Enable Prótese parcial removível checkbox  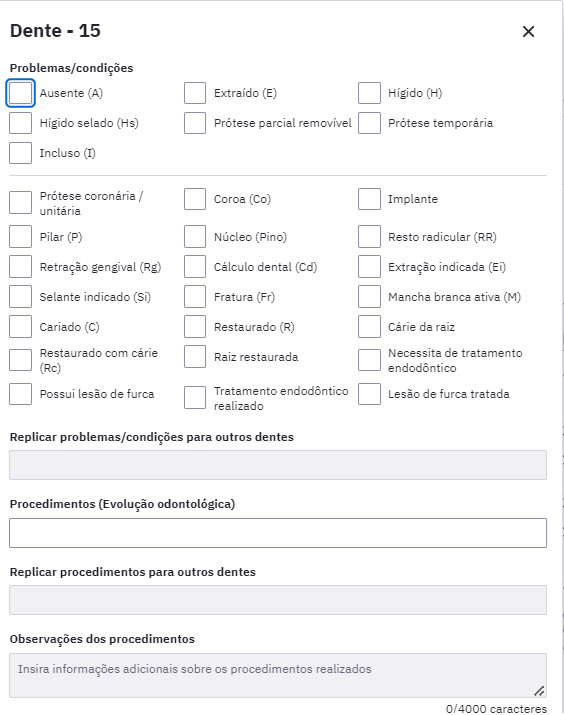195,123
